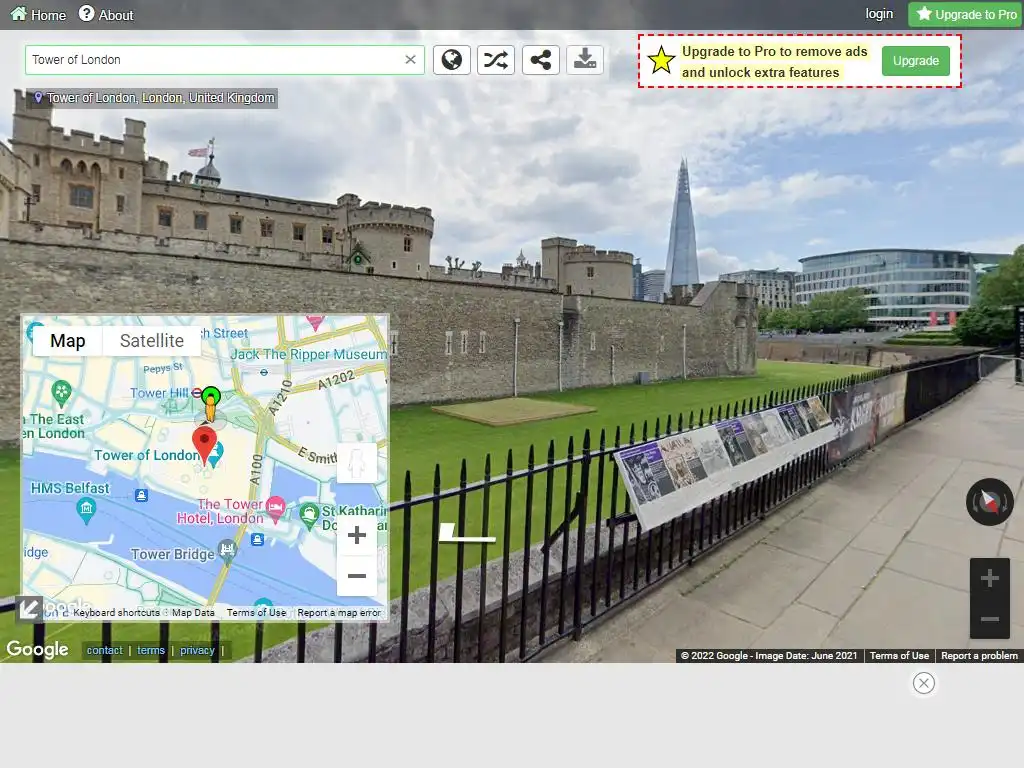Image resolution: width=1024 pixels, height=768 pixels.
Task: Click the ferry pier marker near Tower Bridge
Action: [257, 539]
